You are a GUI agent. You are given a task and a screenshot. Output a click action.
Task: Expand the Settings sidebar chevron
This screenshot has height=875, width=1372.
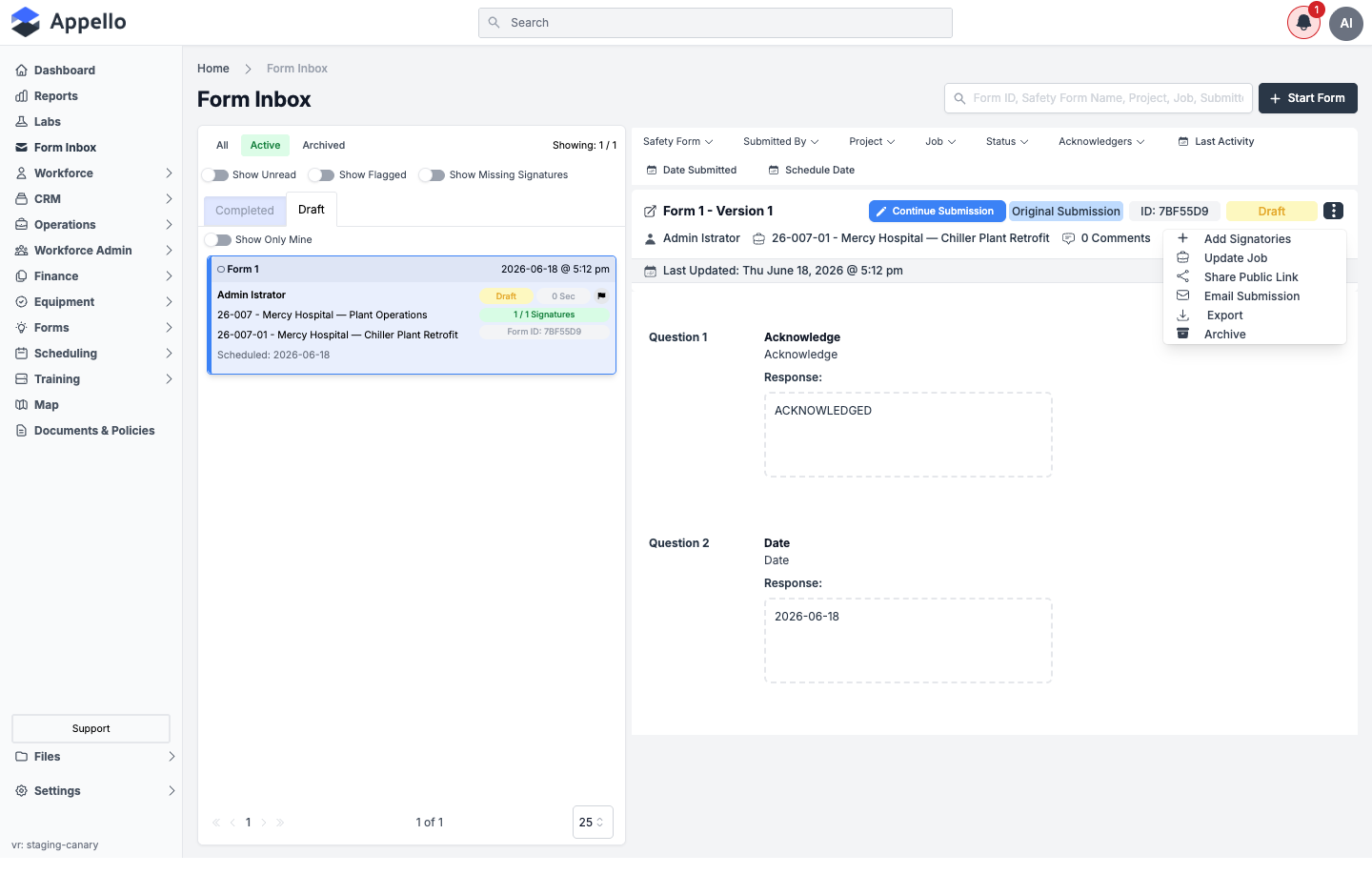(x=171, y=791)
